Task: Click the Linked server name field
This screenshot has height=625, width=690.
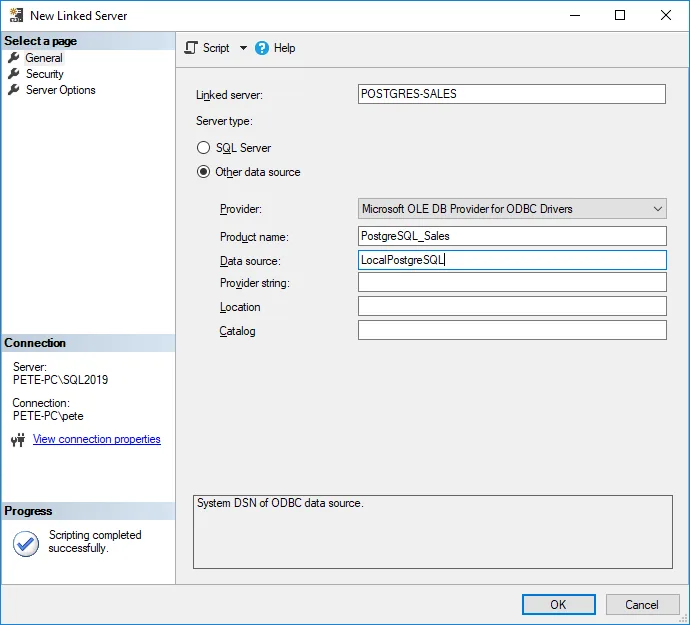Action: [x=511, y=94]
